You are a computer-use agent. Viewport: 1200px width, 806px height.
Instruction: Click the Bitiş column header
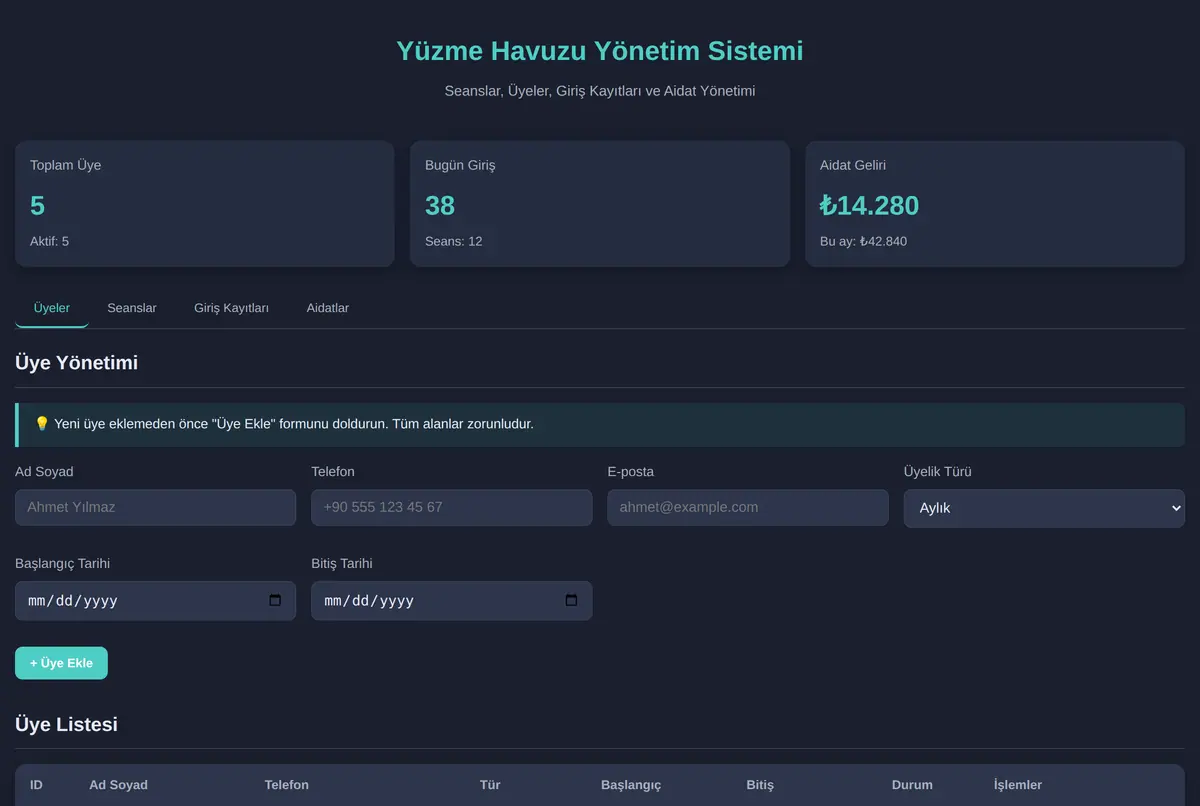point(760,785)
